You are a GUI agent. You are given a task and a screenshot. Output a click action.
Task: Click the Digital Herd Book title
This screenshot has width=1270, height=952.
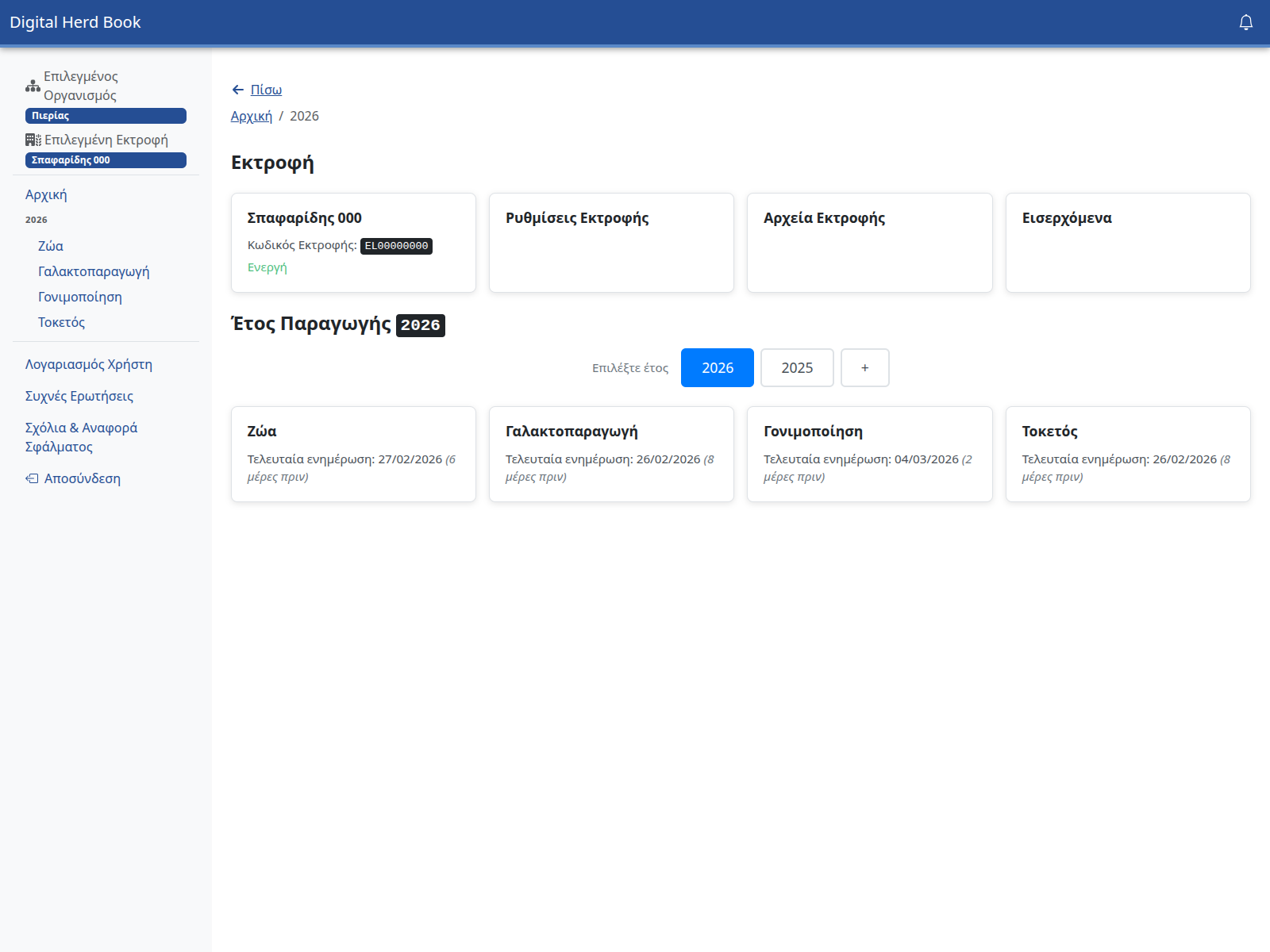coord(75,22)
